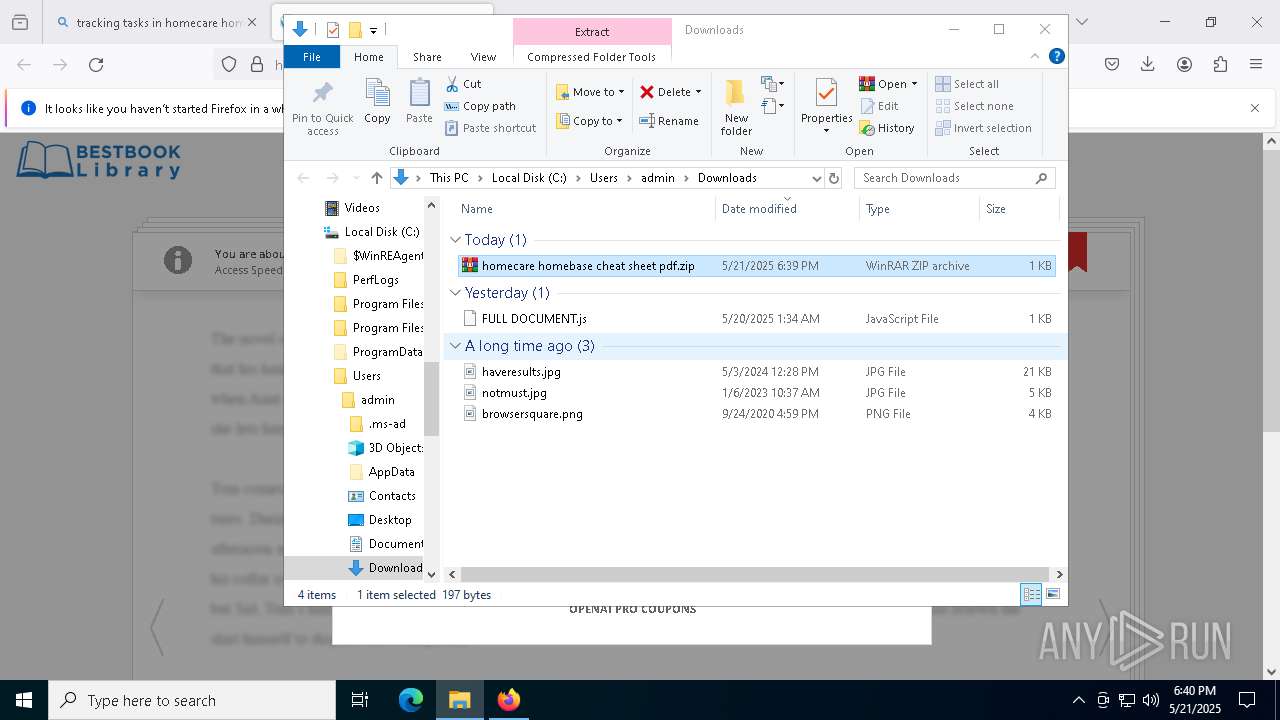Viewport: 1280px width, 720px height.
Task: Open Move to dropdown
Action: 590,92
